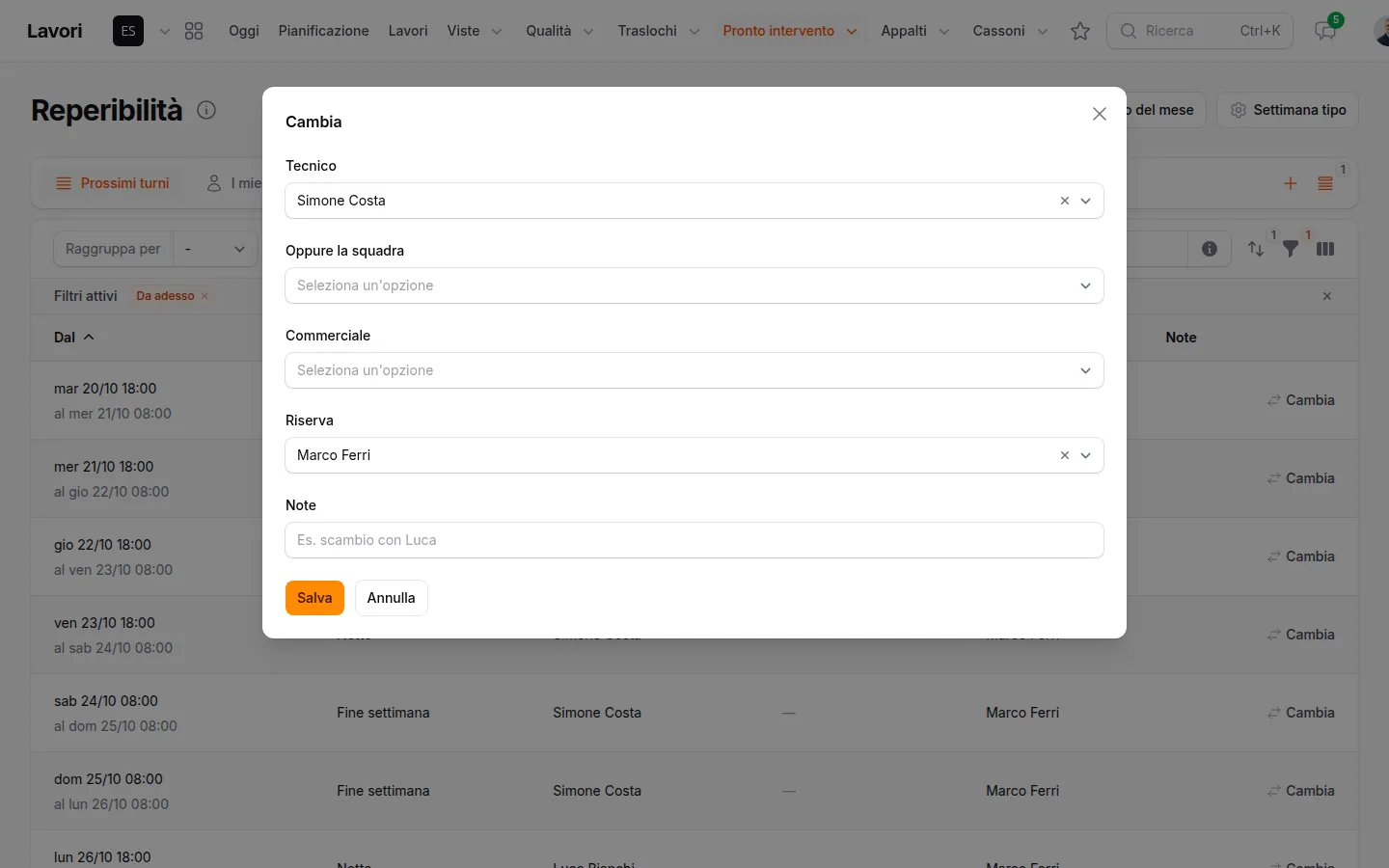Open the Appalti menu
Screen dimensions: 1389x868
915,31
